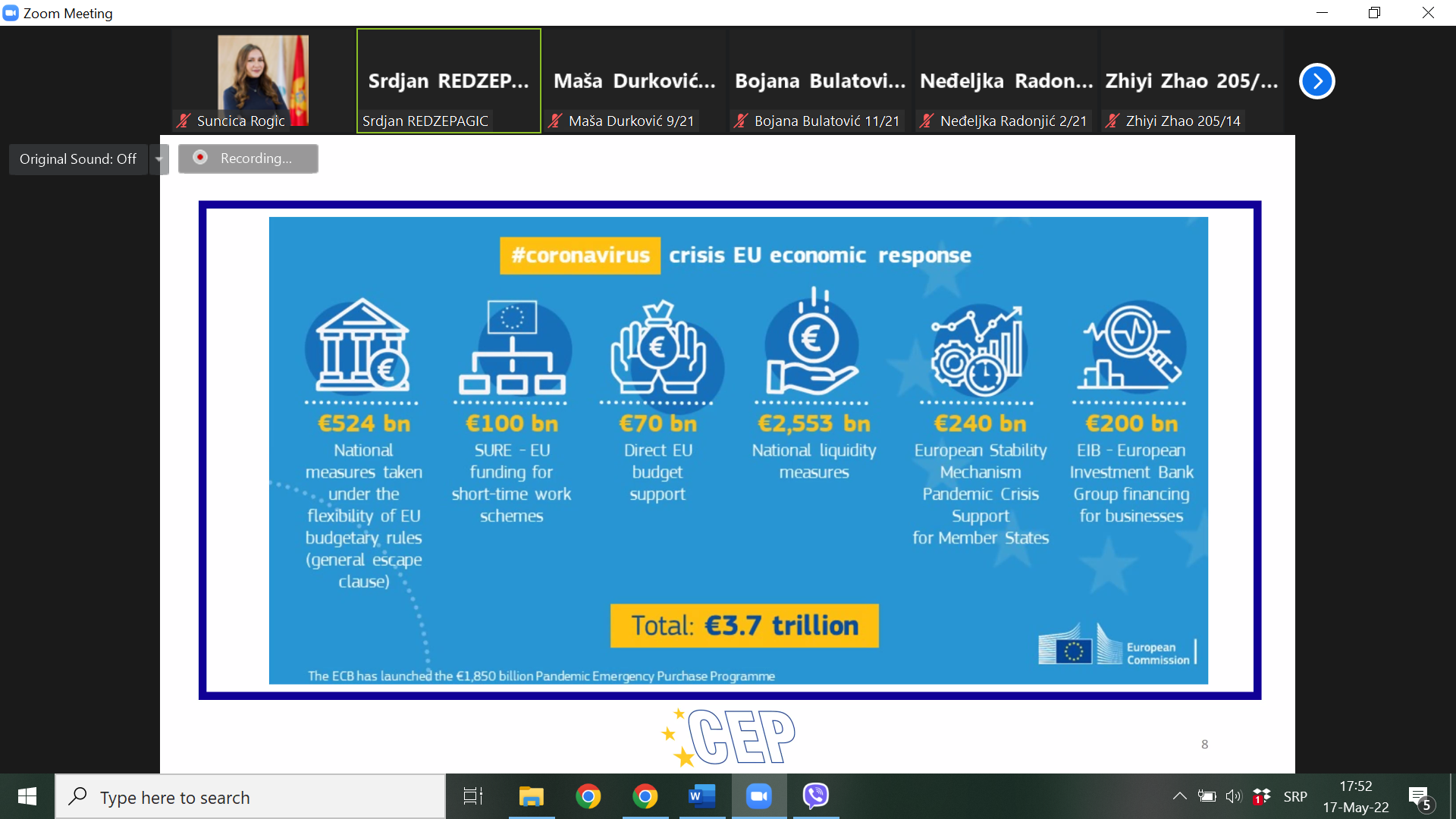The width and height of the screenshot is (1456, 819).
Task: Open Task View from taskbar
Action: tap(473, 796)
